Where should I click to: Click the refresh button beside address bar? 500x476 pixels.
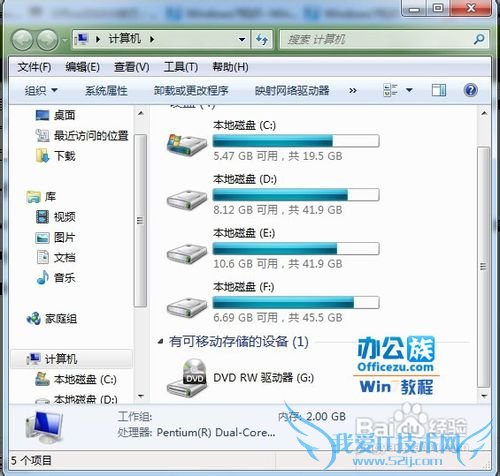coord(262,40)
